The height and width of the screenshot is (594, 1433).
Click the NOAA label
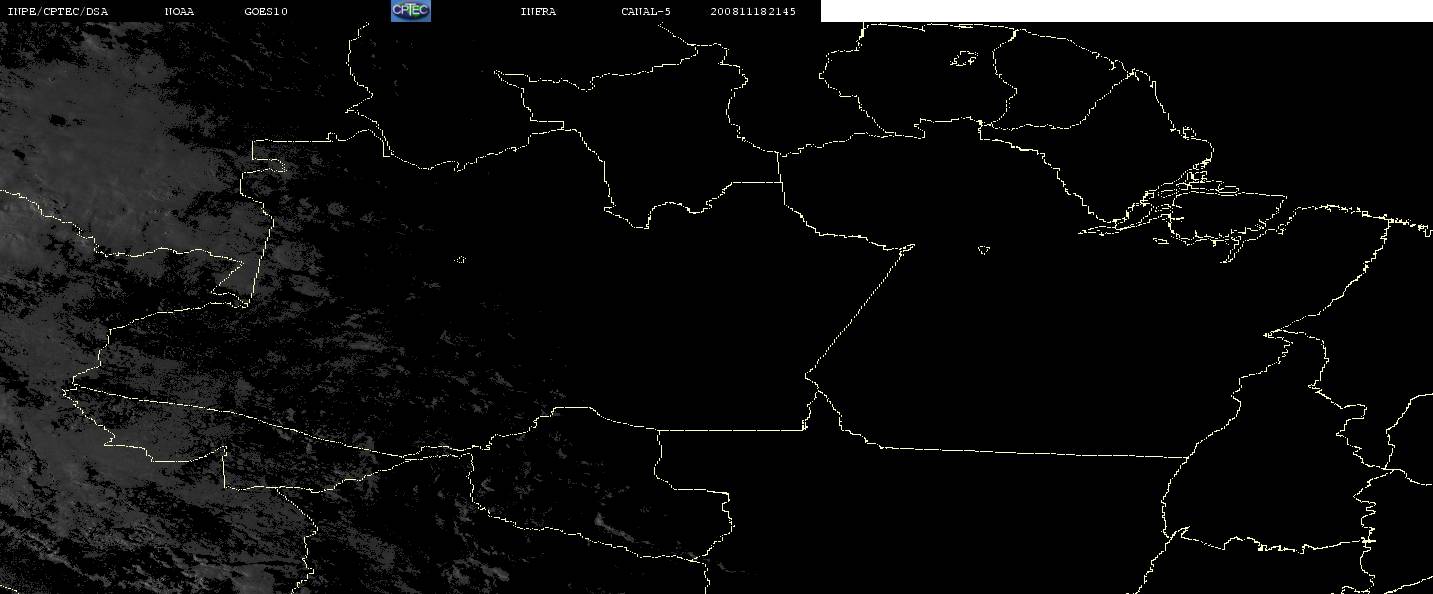[180, 12]
